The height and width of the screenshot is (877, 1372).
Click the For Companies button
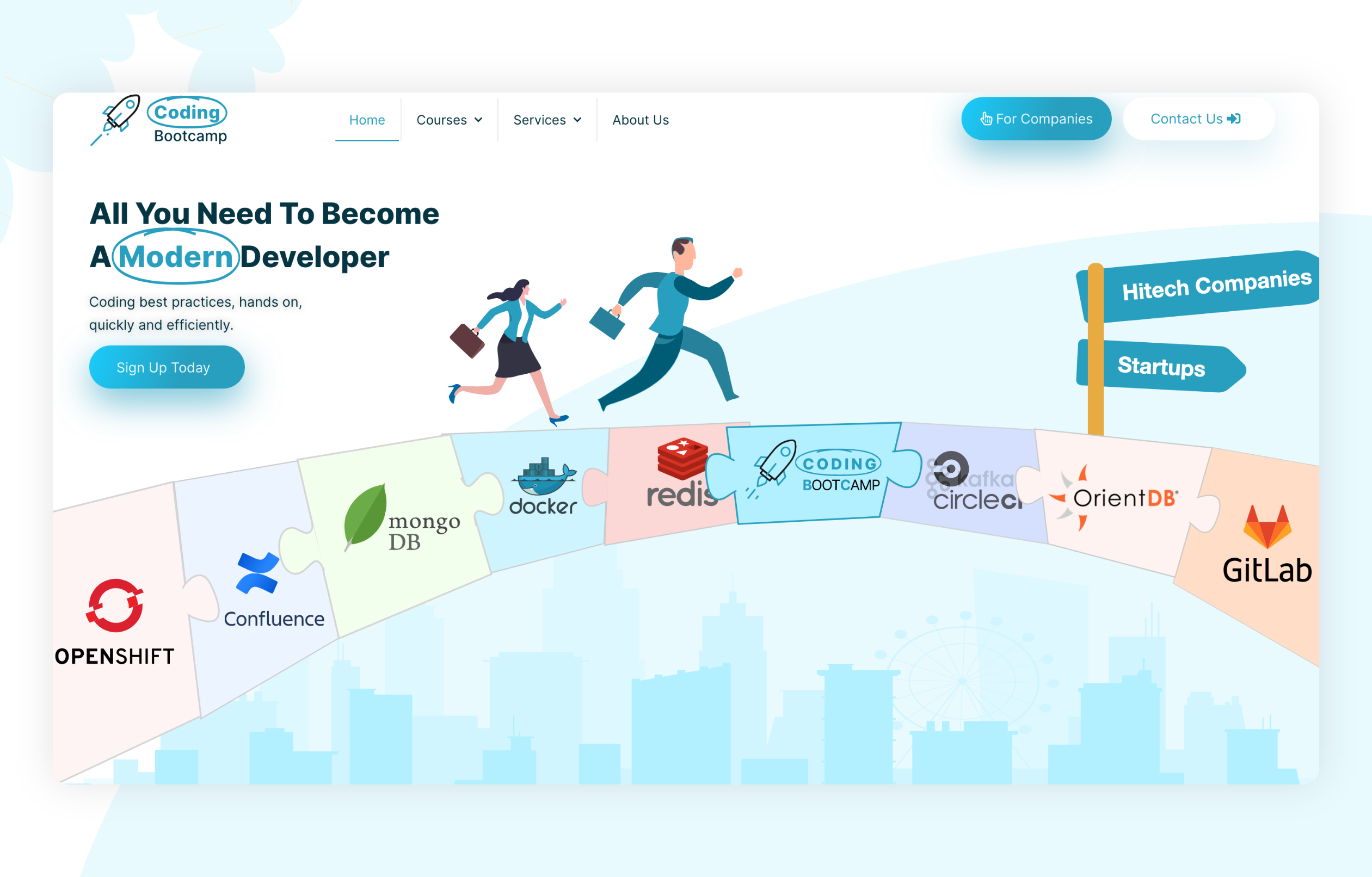click(x=1036, y=119)
